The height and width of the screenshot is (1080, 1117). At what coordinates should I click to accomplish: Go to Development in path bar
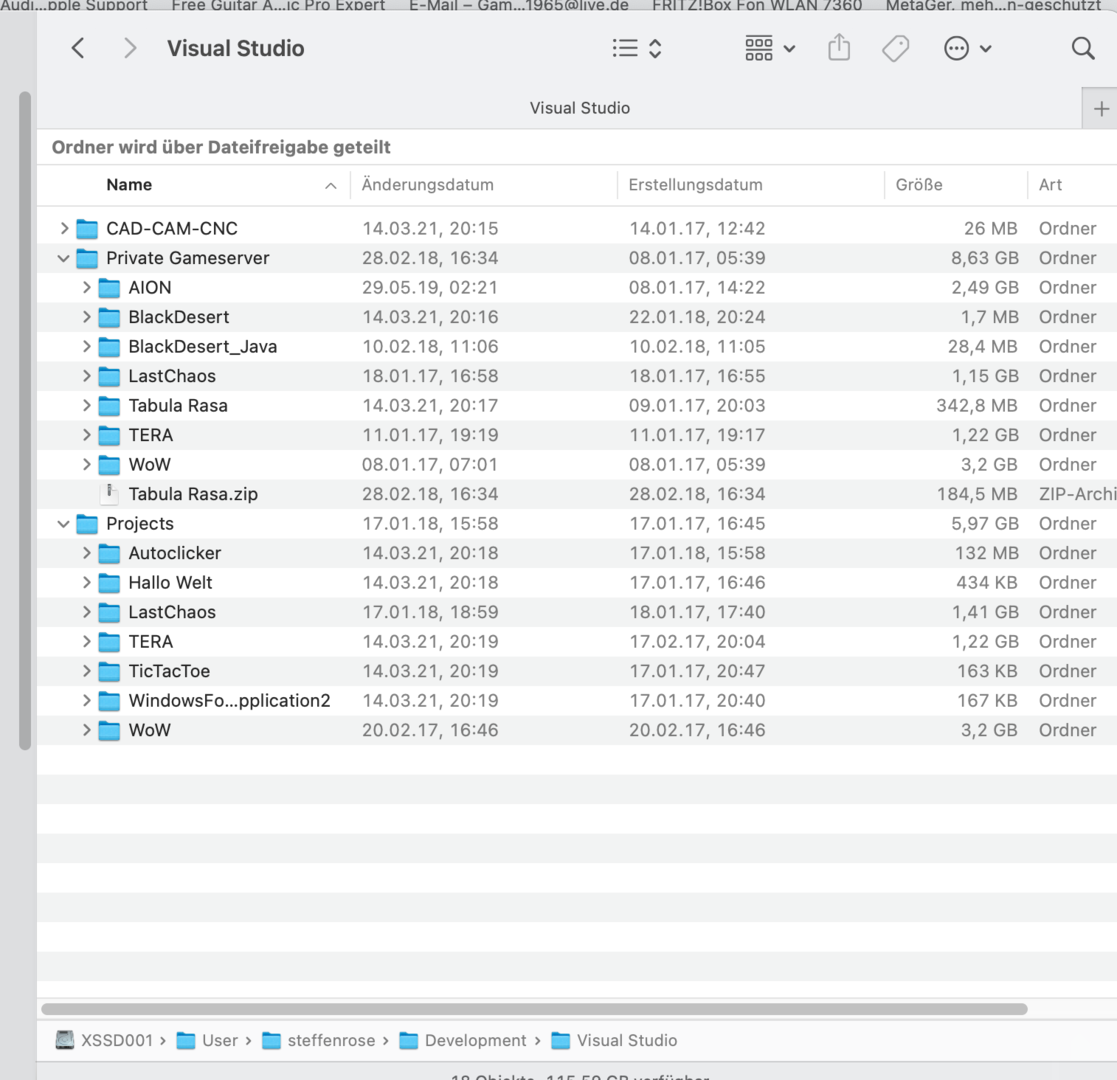[474, 1041]
